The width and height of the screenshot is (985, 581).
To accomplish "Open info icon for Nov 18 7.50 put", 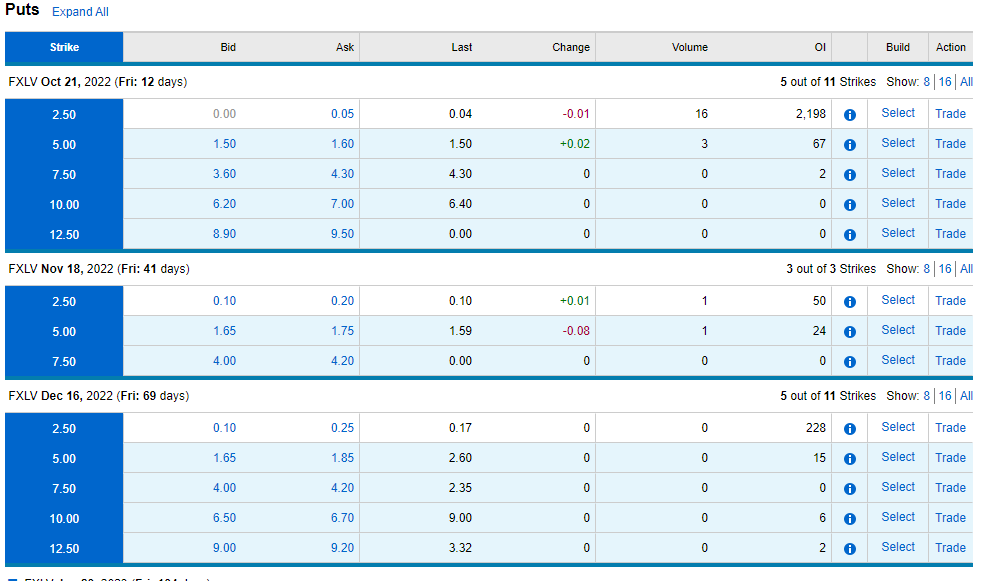I will (x=849, y=362).
